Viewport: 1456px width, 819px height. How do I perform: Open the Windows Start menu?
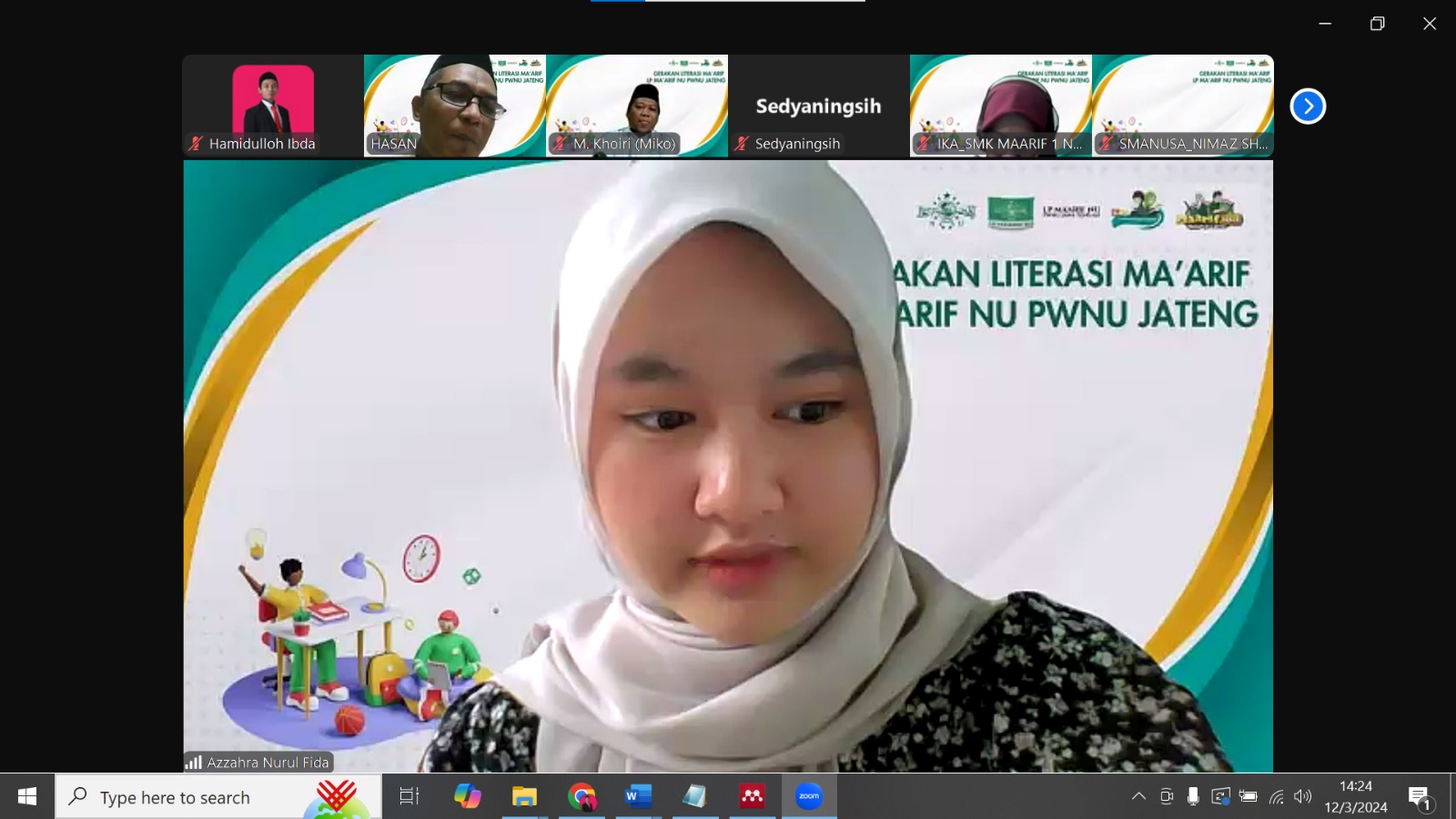(x=27, y=796)
